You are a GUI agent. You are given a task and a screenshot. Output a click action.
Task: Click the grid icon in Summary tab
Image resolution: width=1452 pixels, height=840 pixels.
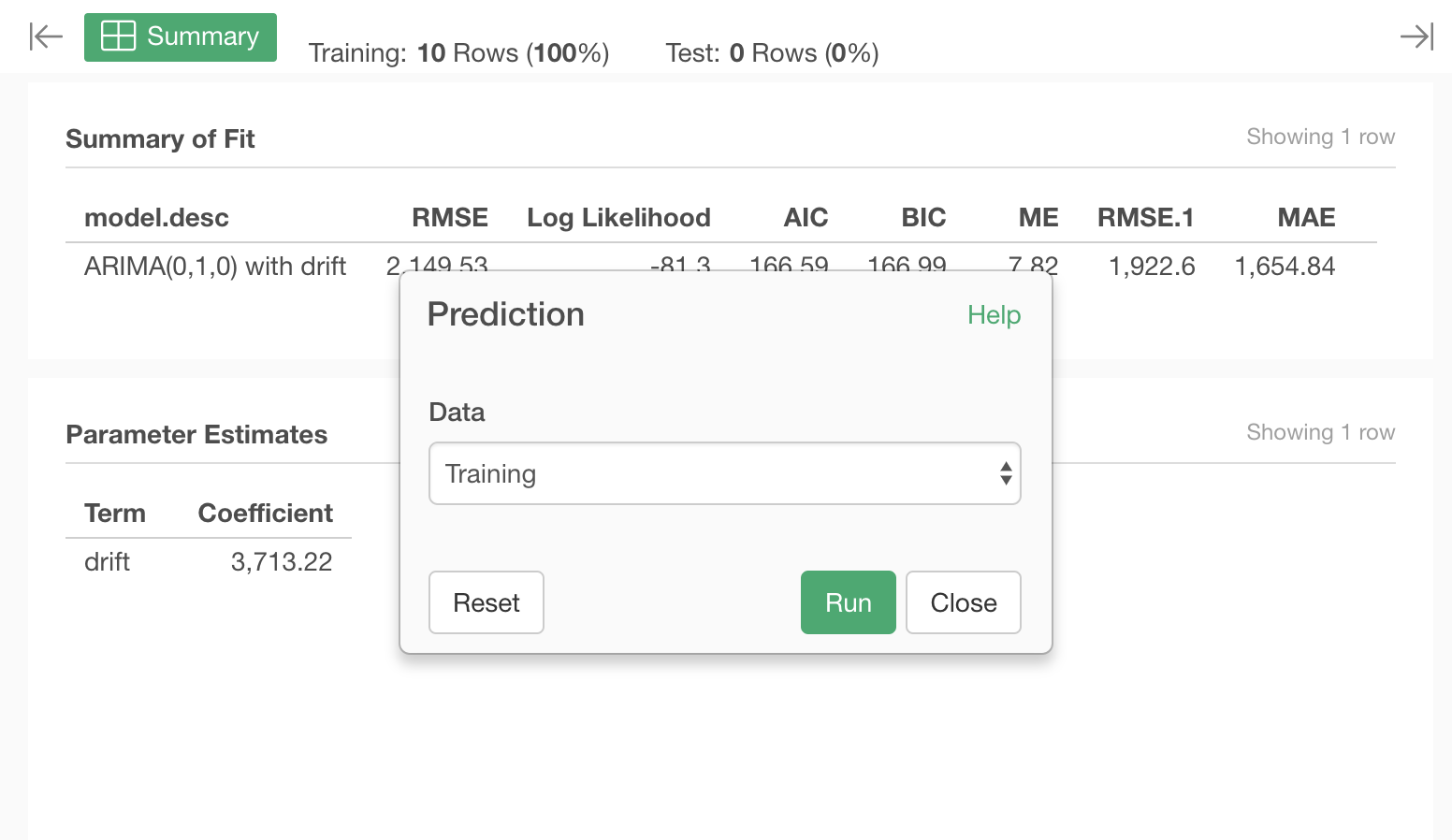[118, 36]
